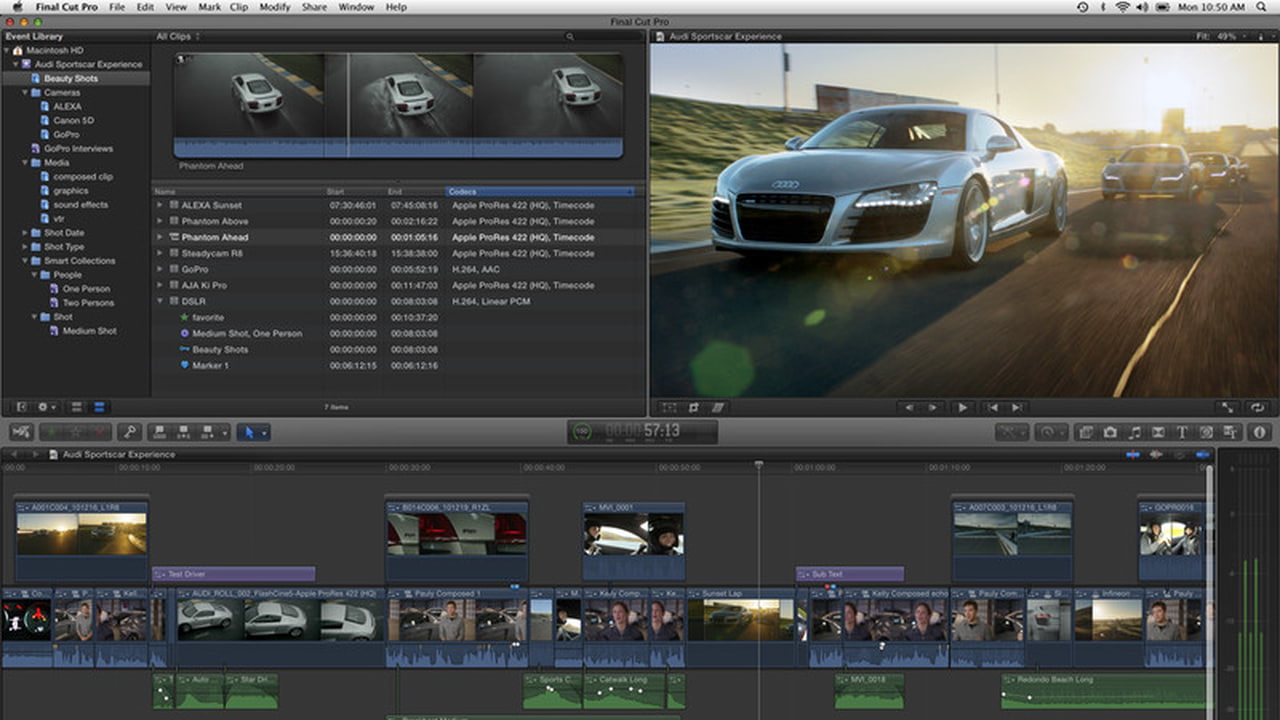Toggle video skimming in the timeline
This screenshot has height=720, width=1280.
click(1132, 454)
